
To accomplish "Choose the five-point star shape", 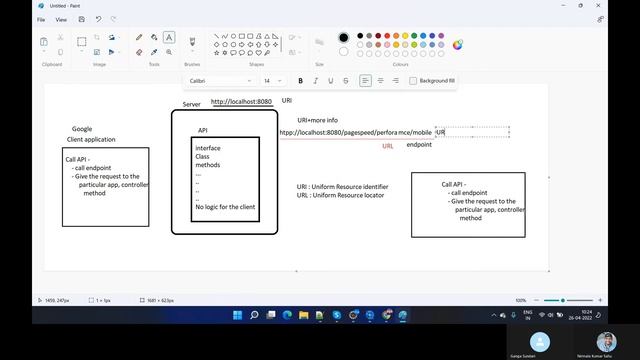I will (x=216, y=53).
